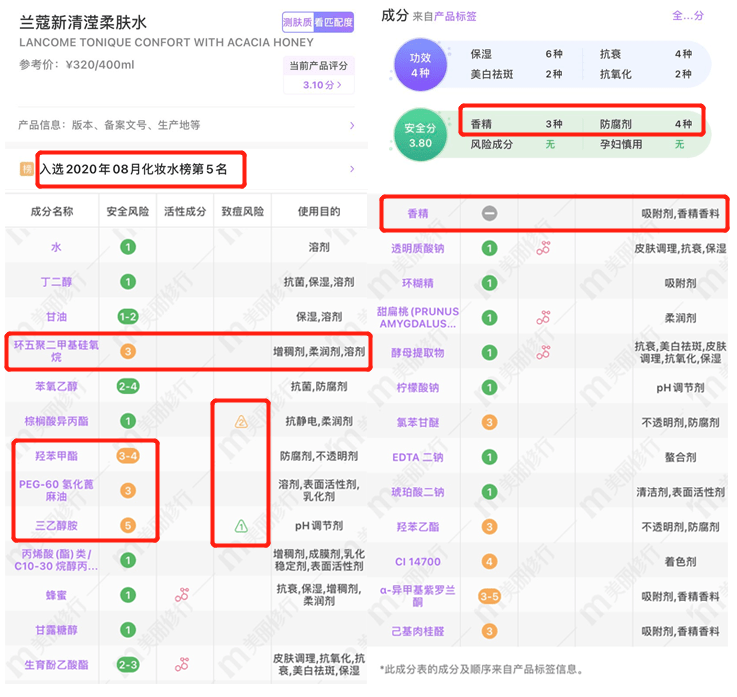Screen dimensions: 737x697
Task: Open ingredient 甘油
Action: [x=56, y=317]
